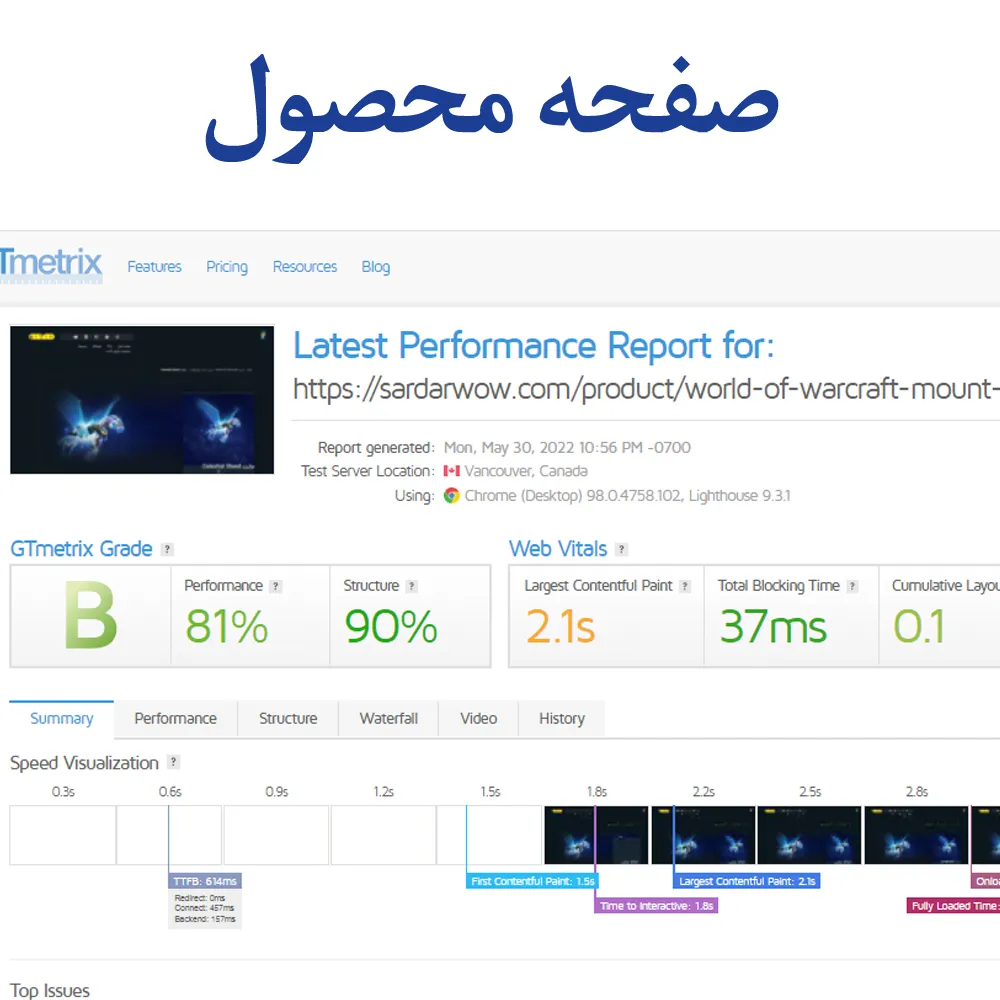The image size is (1000, 1000).
Task: Click the Largest Contentful Paint help icon
Action: tap(685, 587)
